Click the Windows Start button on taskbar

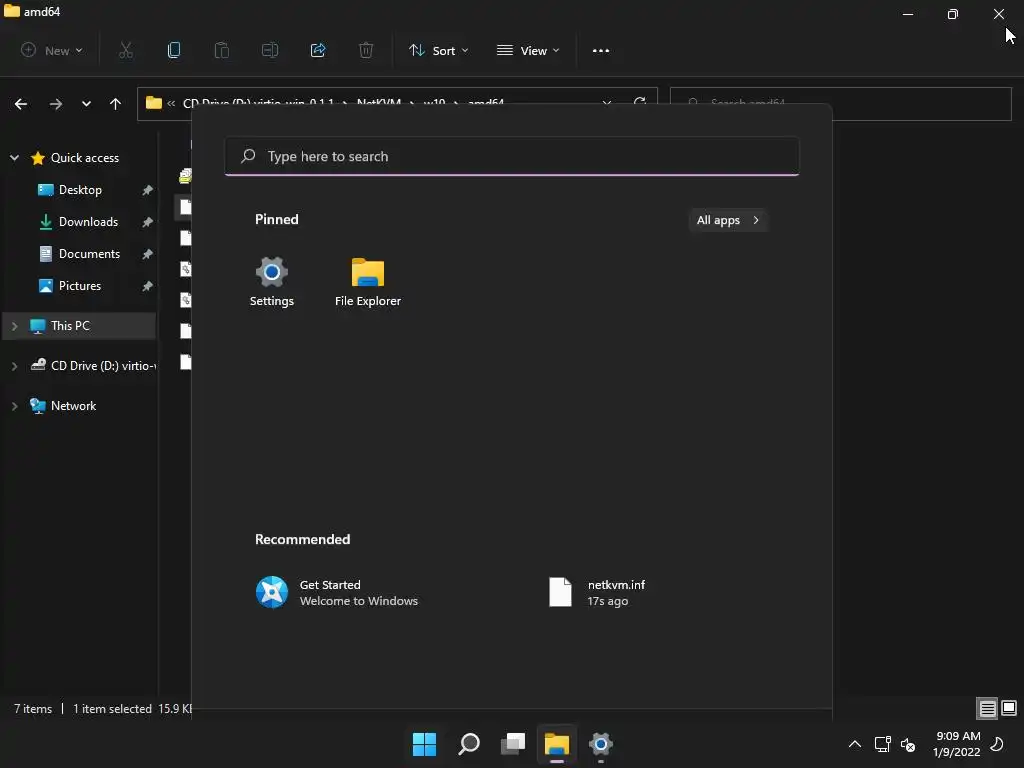(424, 744)
